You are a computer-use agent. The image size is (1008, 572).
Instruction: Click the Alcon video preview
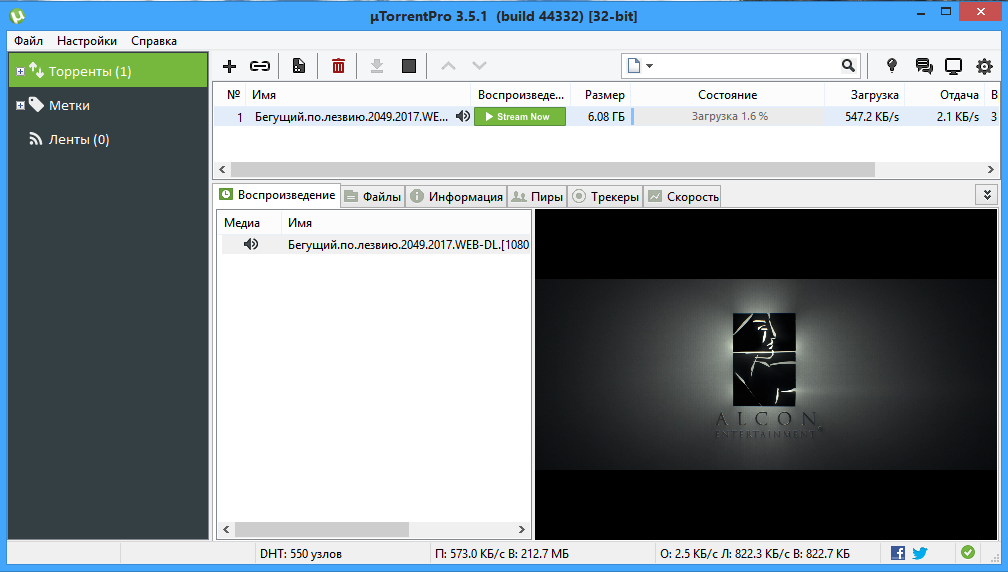click(766, 374)
